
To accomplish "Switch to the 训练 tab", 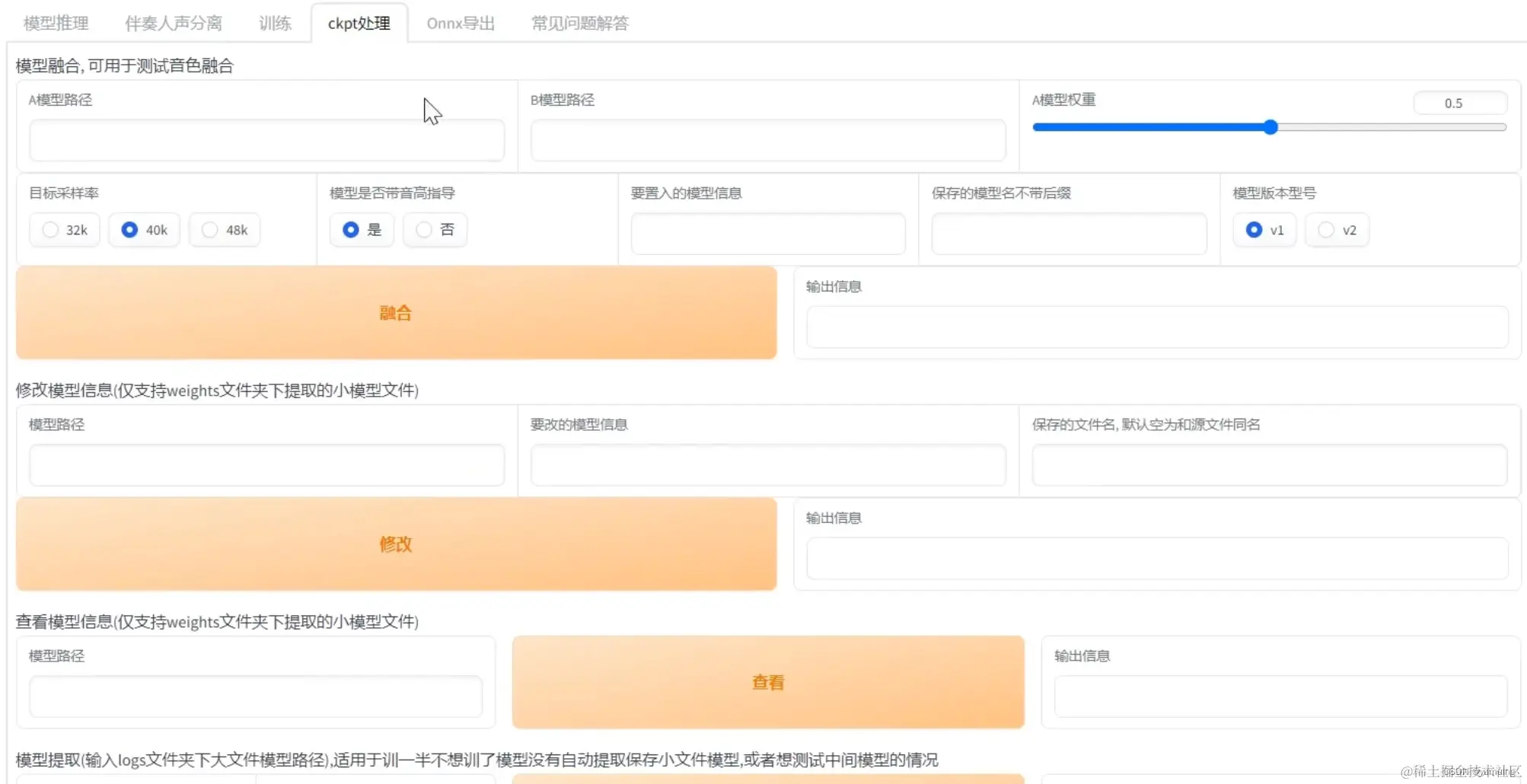I will point(274,22).
